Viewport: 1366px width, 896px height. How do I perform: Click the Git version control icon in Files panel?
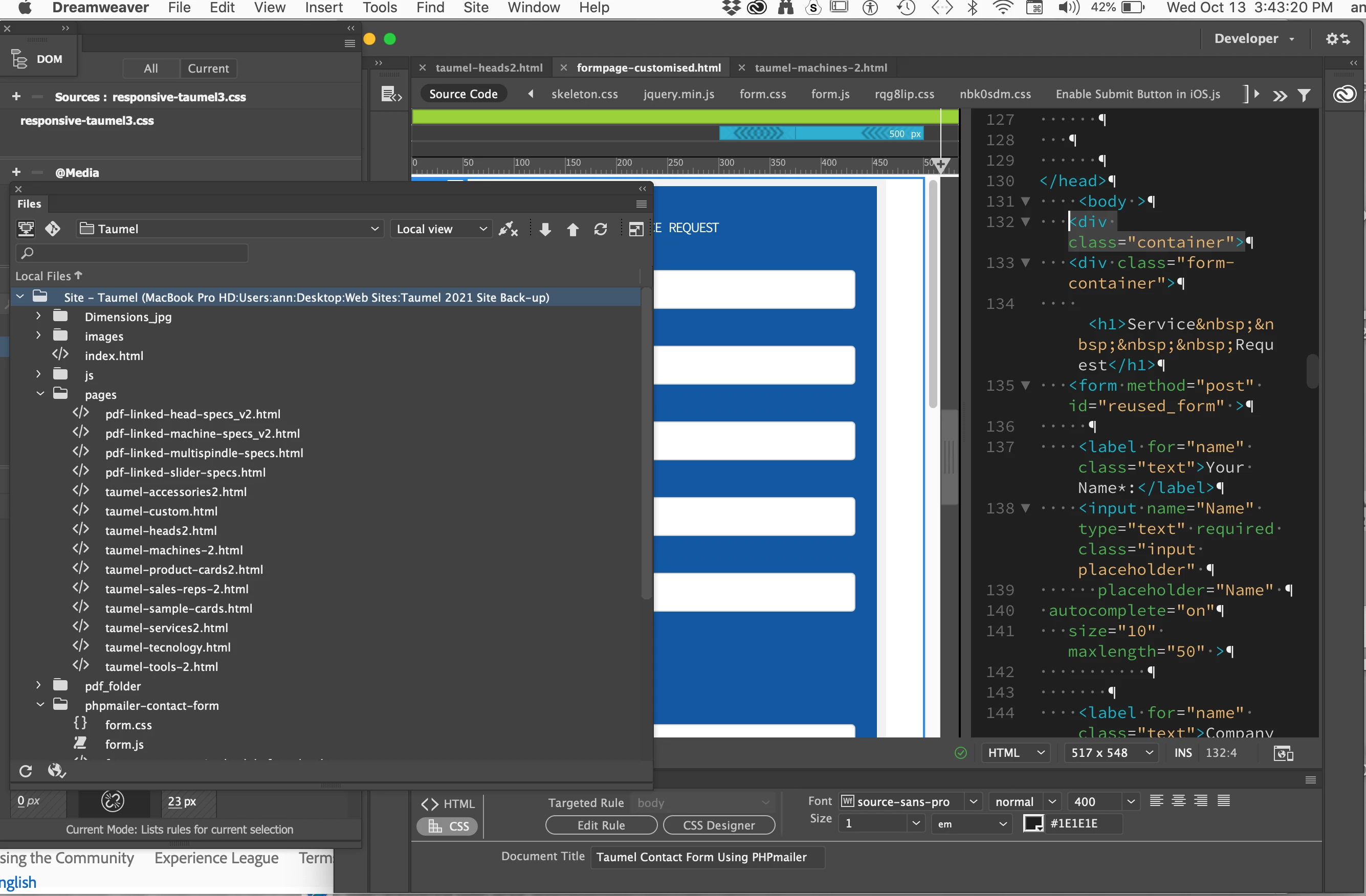[x=53, y=229]
